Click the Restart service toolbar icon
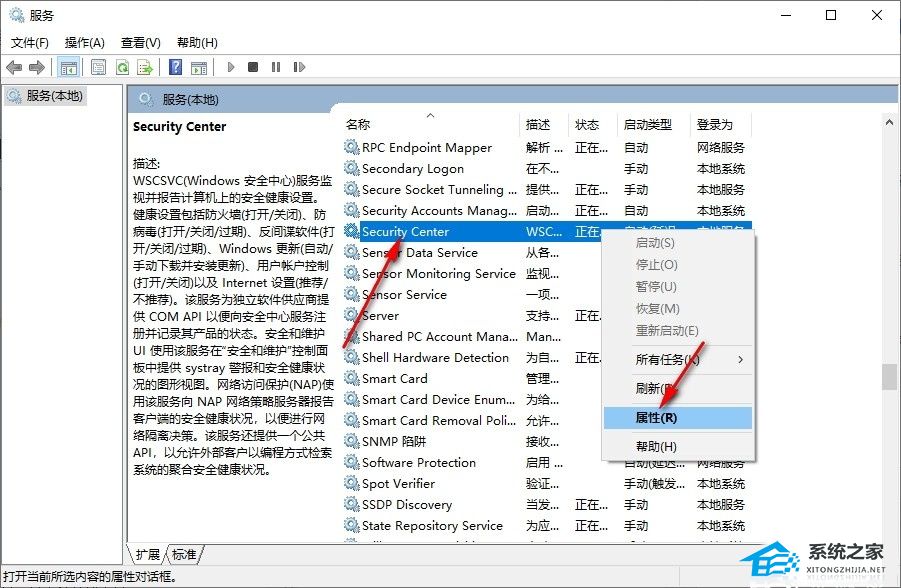901x588 pixels. (x=299, y=67)
